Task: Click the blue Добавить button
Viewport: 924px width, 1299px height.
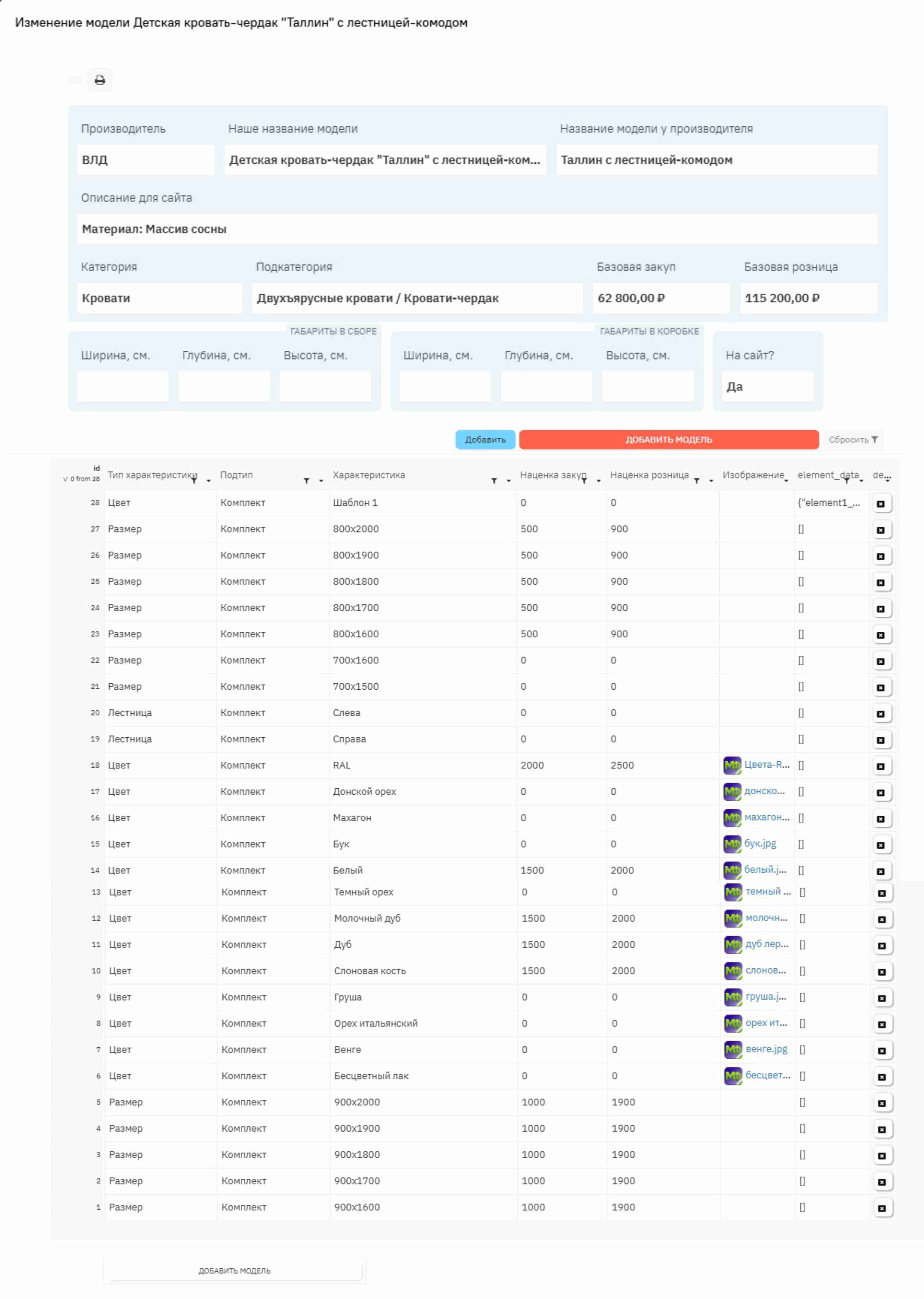Action: pos(485,440)
